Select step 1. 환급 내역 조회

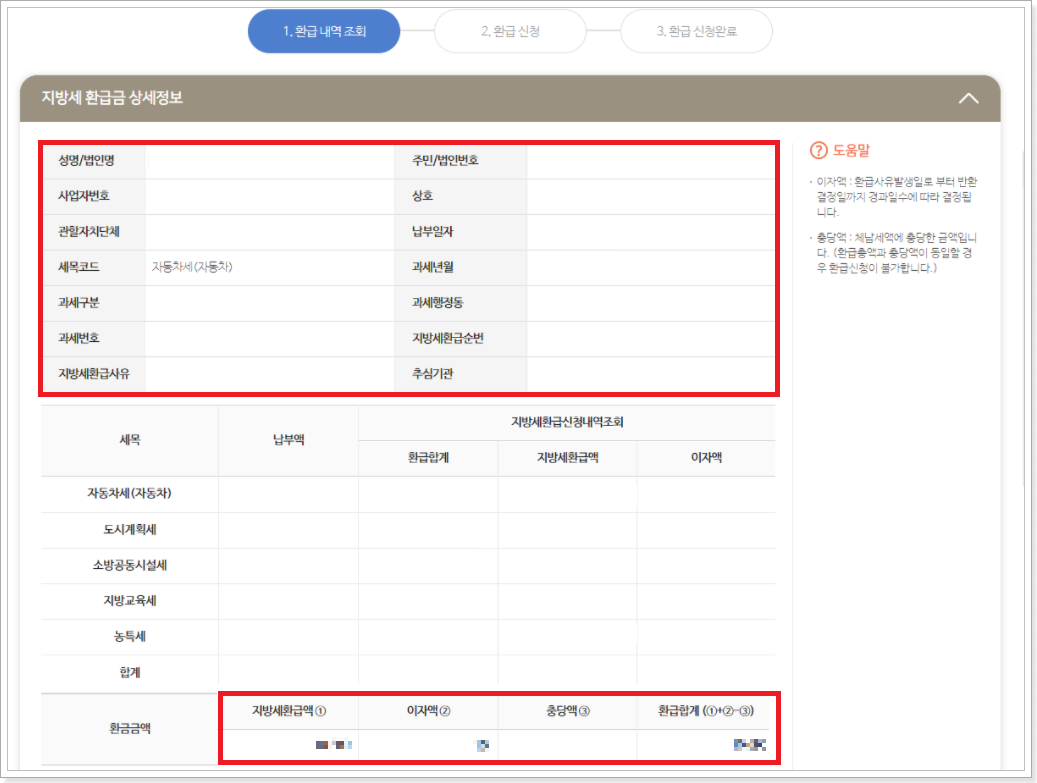pyautogui.click(x=323, y=31)
